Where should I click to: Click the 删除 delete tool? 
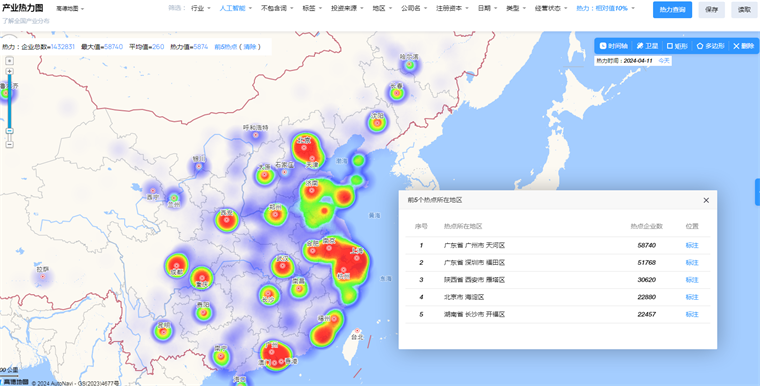coord(744,46)
